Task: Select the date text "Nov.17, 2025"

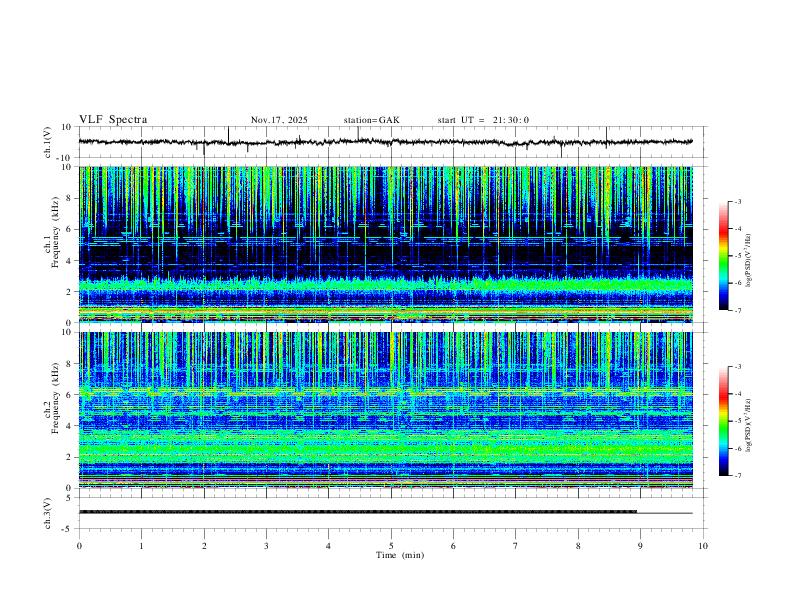Action: coord(279,120)
